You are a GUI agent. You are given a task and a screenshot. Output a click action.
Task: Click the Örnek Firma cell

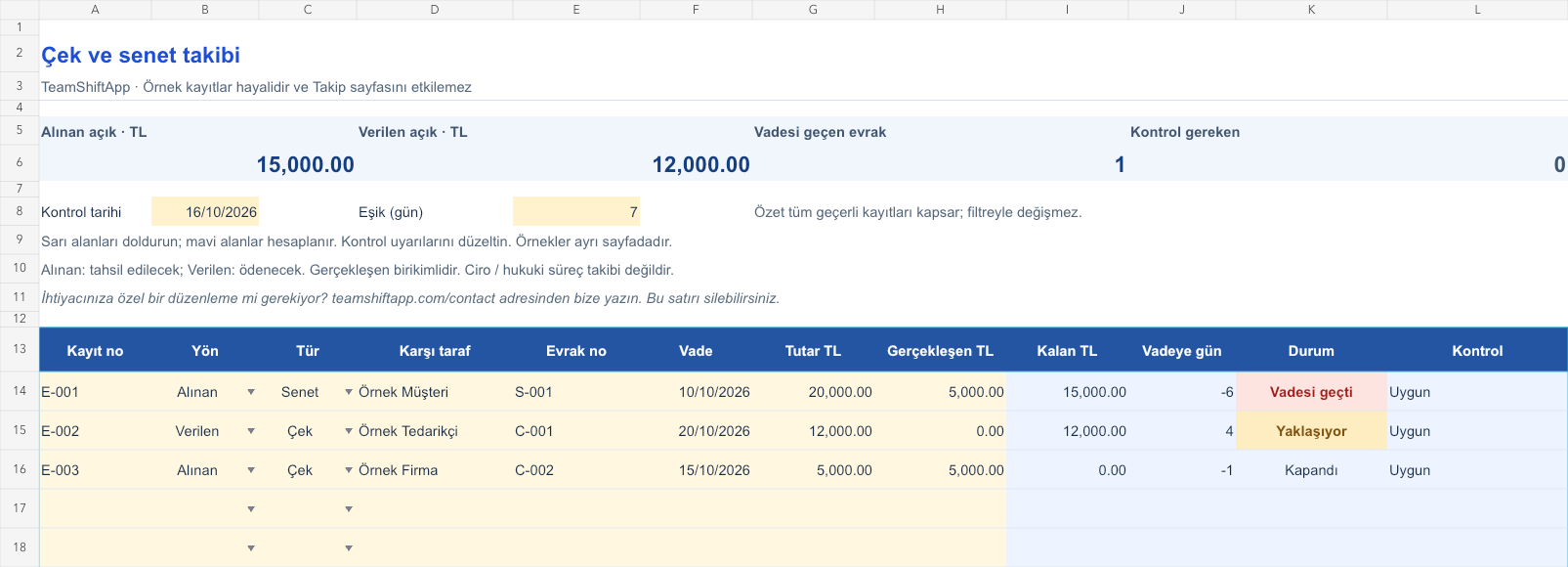pyautogui.click(x=435, y=470)
